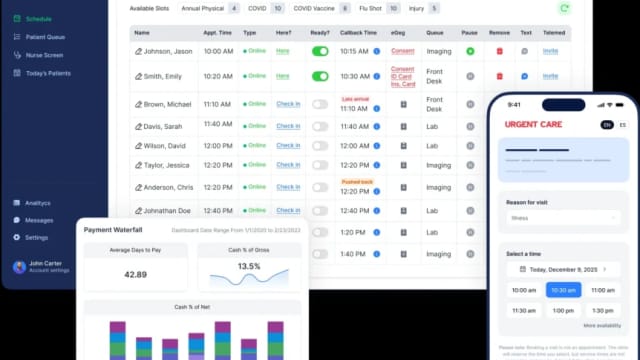The width and height of the screenshot is (640, 360).
Task: Click Here link for Johnson, Jason
Action: click(282, 51)
